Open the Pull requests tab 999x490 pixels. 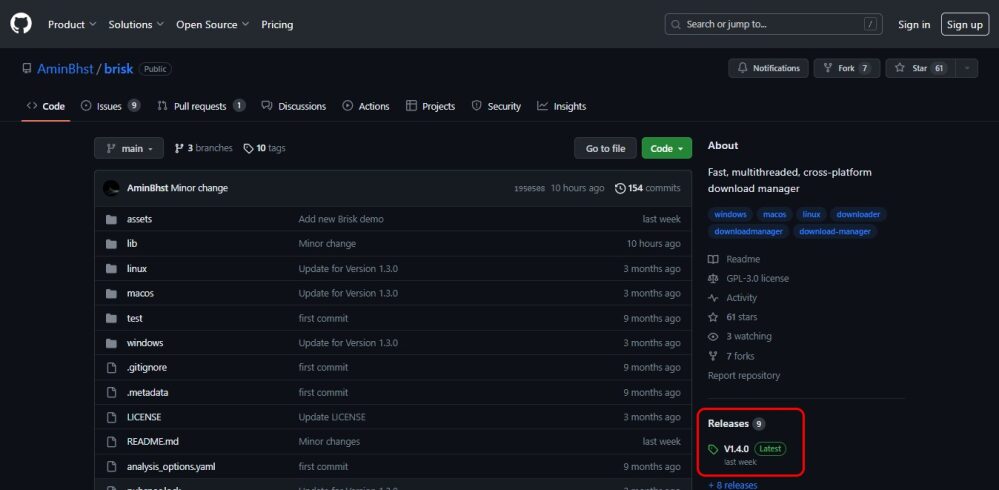tap(201, 106)
